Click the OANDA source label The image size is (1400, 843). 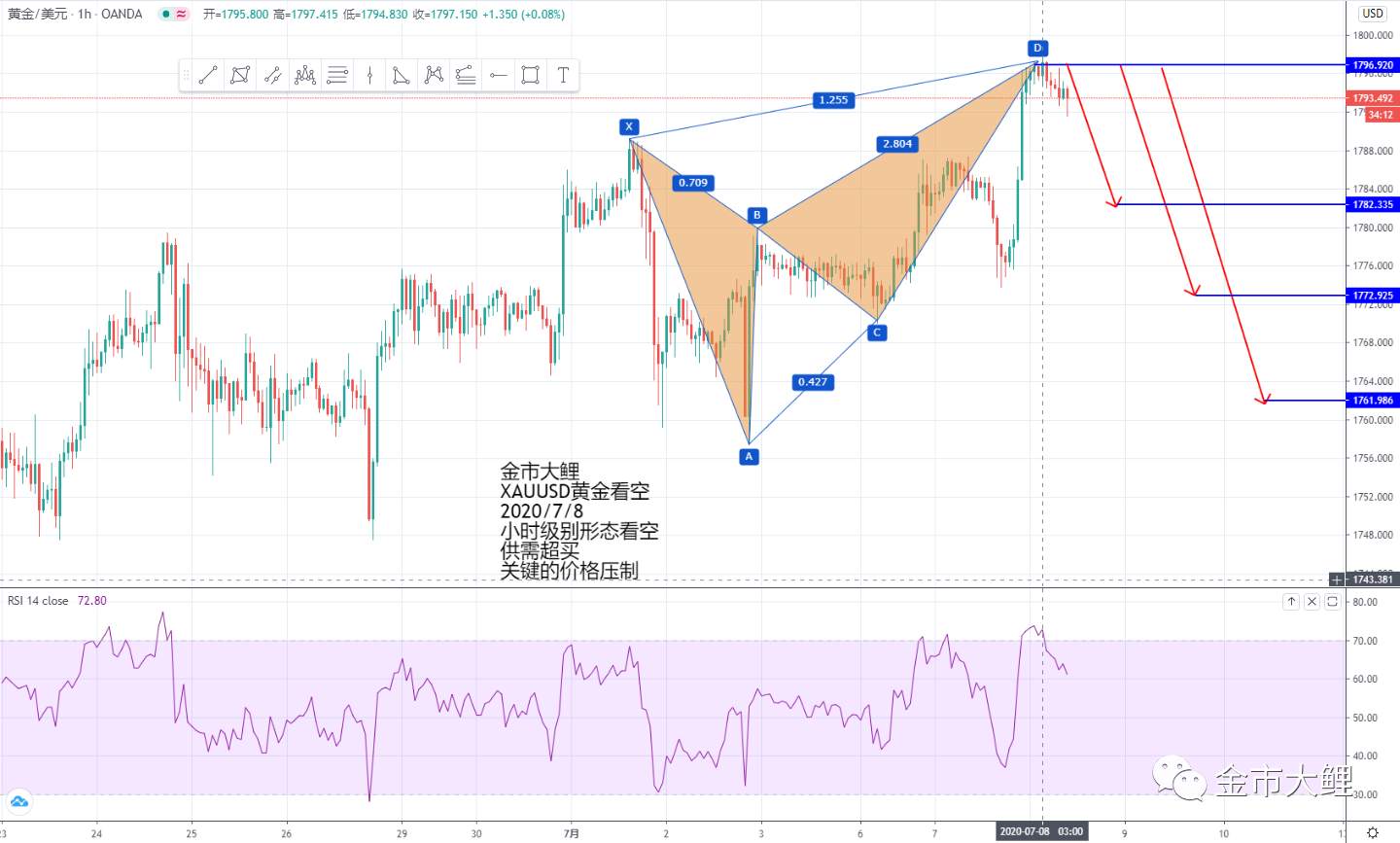(122, 15)
